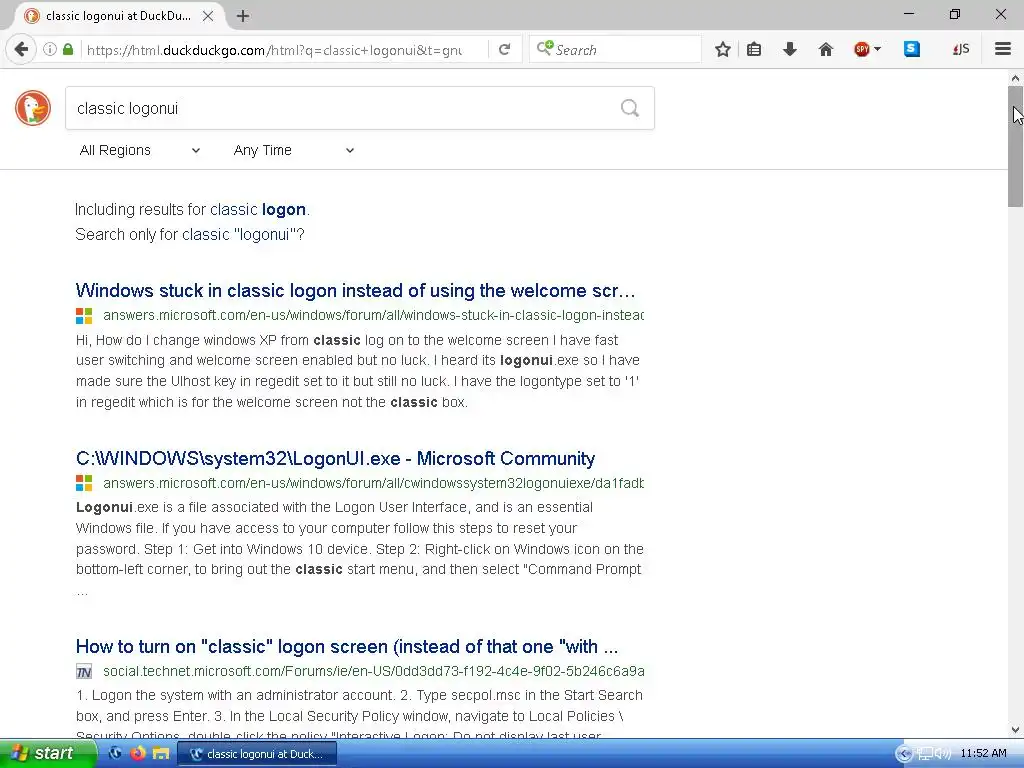1024x768 pixels.
Task: Open the downloads arrow icon
Action: pyautogui.click(x=790, y=49)
